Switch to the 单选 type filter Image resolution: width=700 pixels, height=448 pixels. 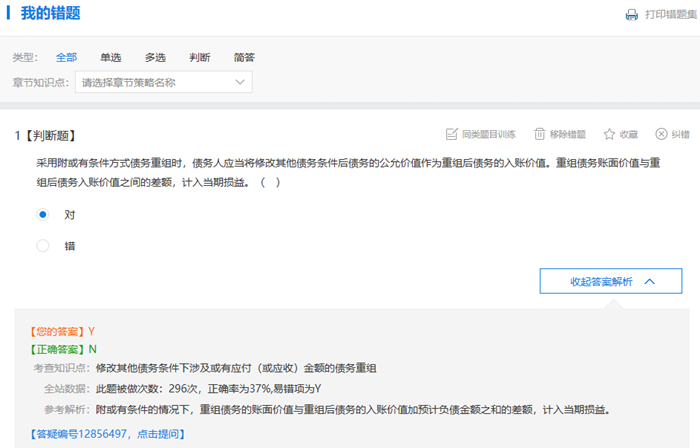tap(111, 57)
